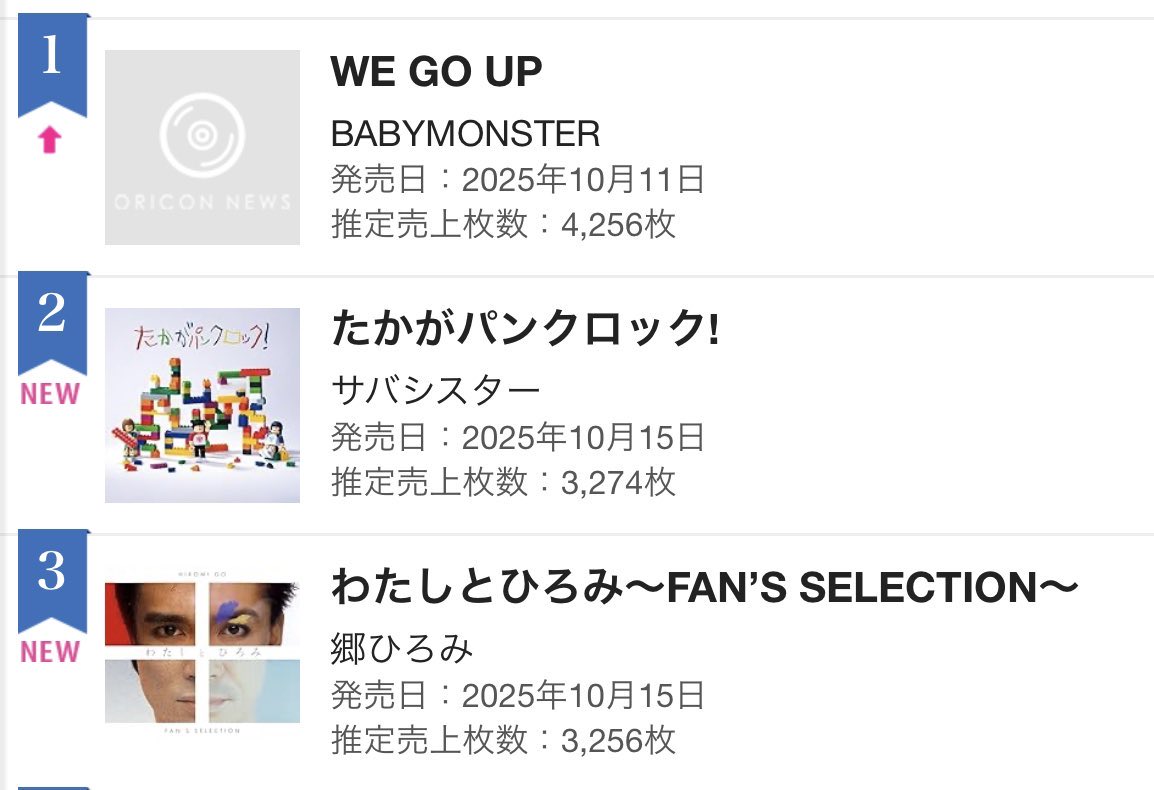Click the pink up arrow under rank 1

click(50, 141)
